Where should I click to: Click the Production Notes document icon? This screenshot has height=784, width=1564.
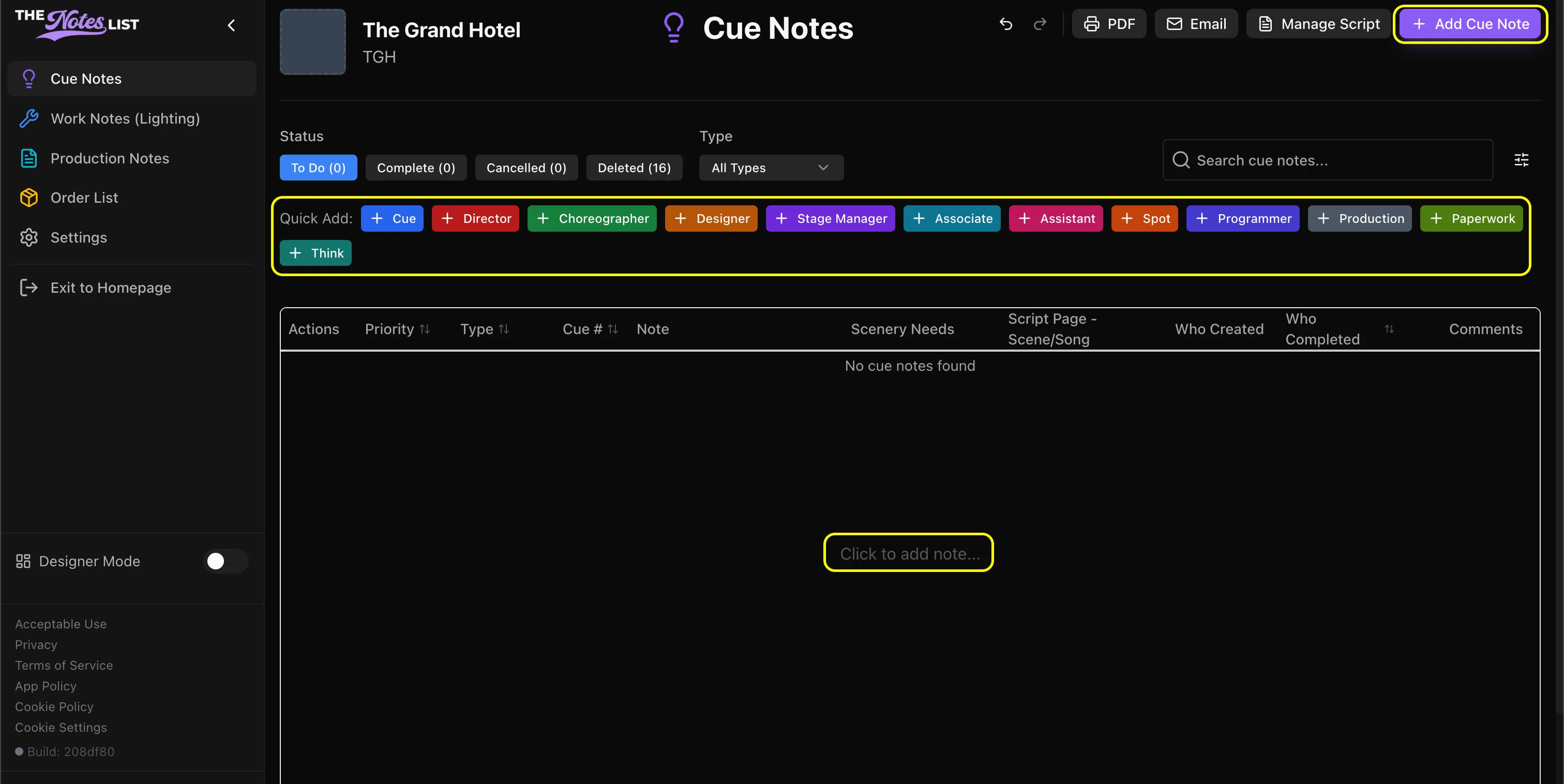28,158
